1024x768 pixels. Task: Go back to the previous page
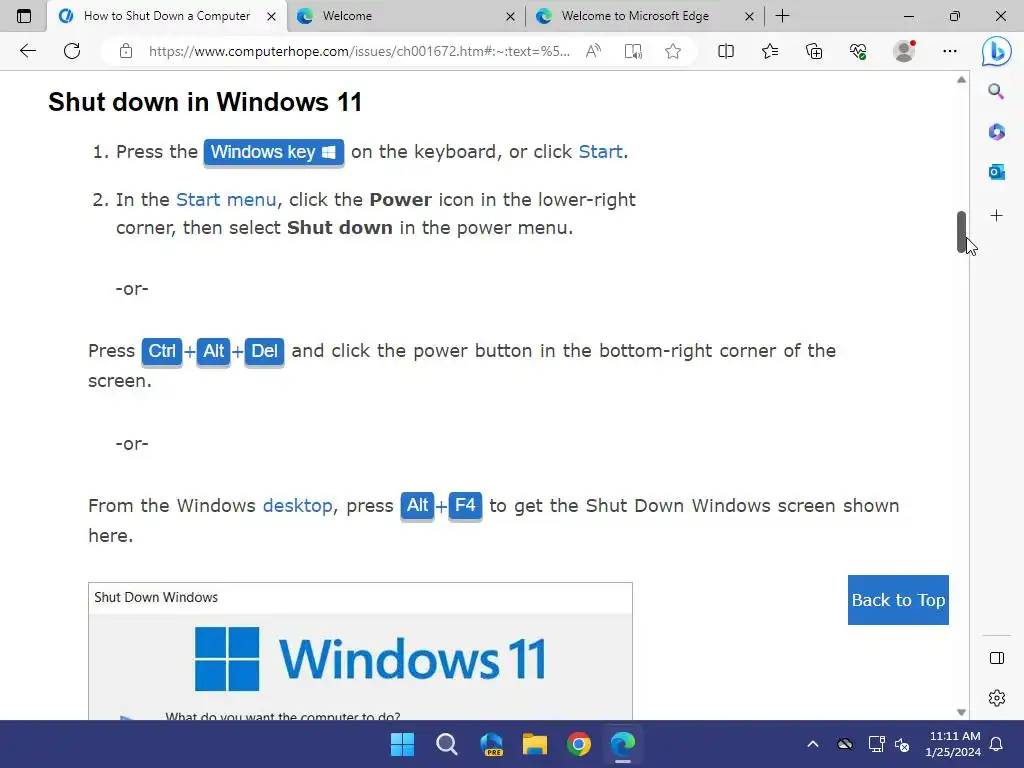pyautogui.click(x=27, y=51)
